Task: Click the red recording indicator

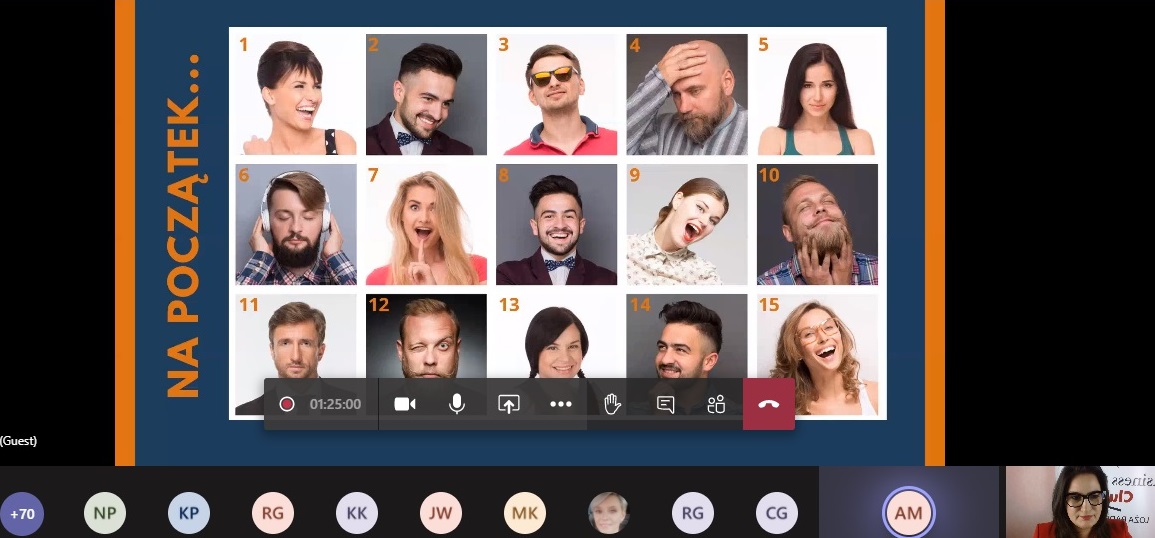Action: click(287, 404)
